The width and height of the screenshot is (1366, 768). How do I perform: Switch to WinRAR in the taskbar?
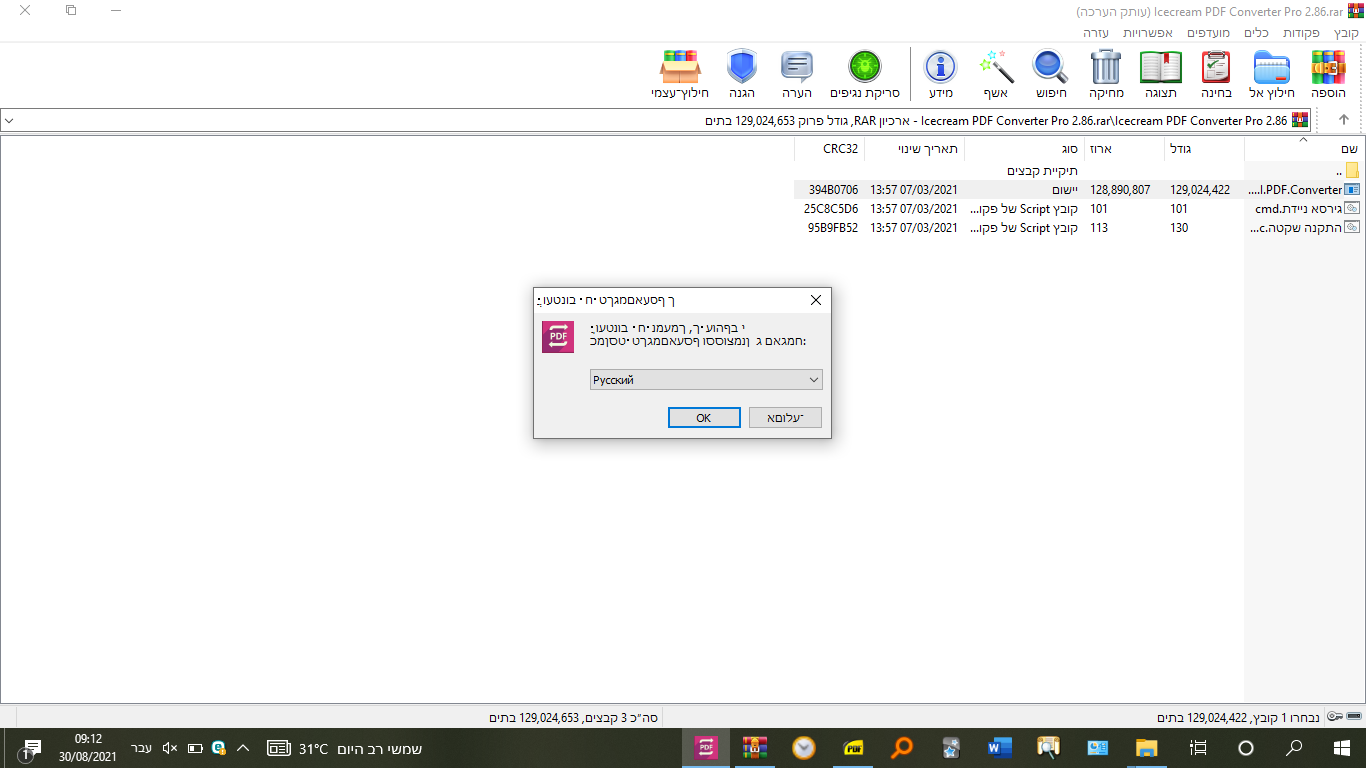(x=755, y=747)
